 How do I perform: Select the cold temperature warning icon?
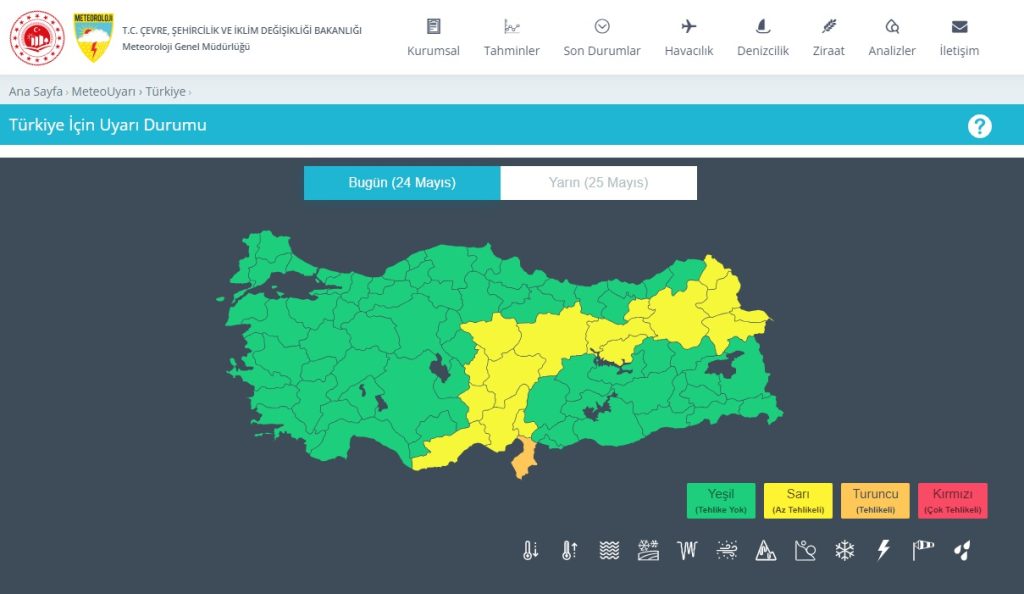530,550
